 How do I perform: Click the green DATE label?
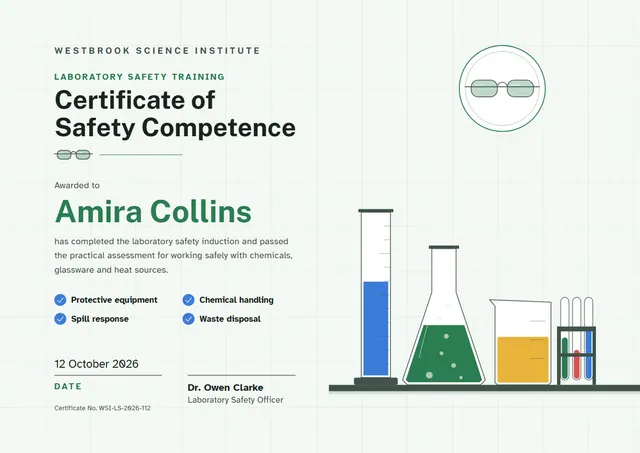68,386
